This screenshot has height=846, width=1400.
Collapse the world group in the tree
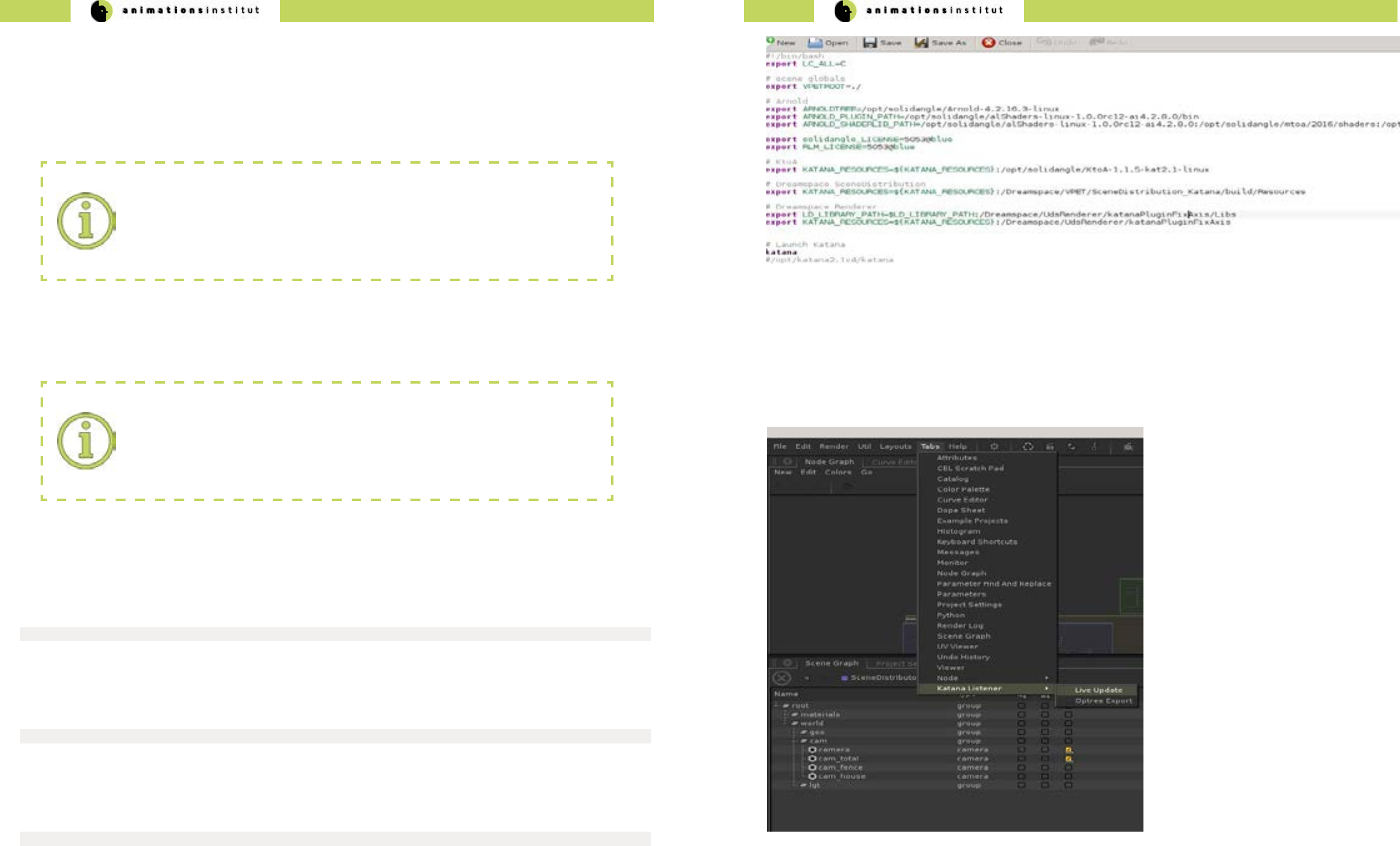tap(795, 723)
